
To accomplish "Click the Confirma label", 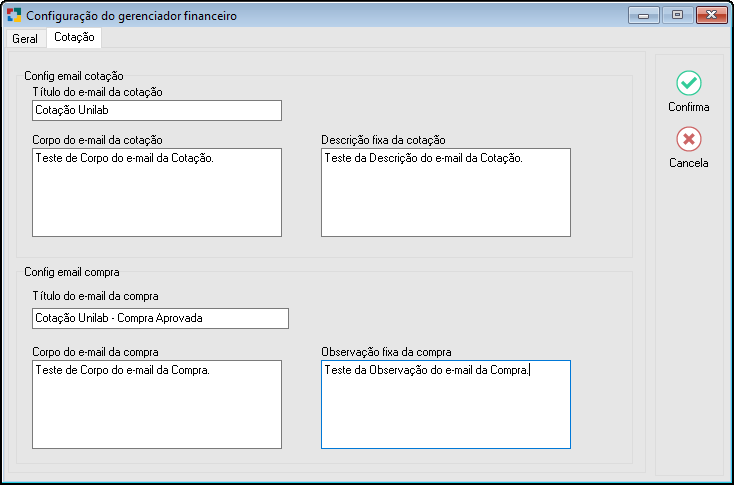I will pyautogui.click(x=689, y=107).
